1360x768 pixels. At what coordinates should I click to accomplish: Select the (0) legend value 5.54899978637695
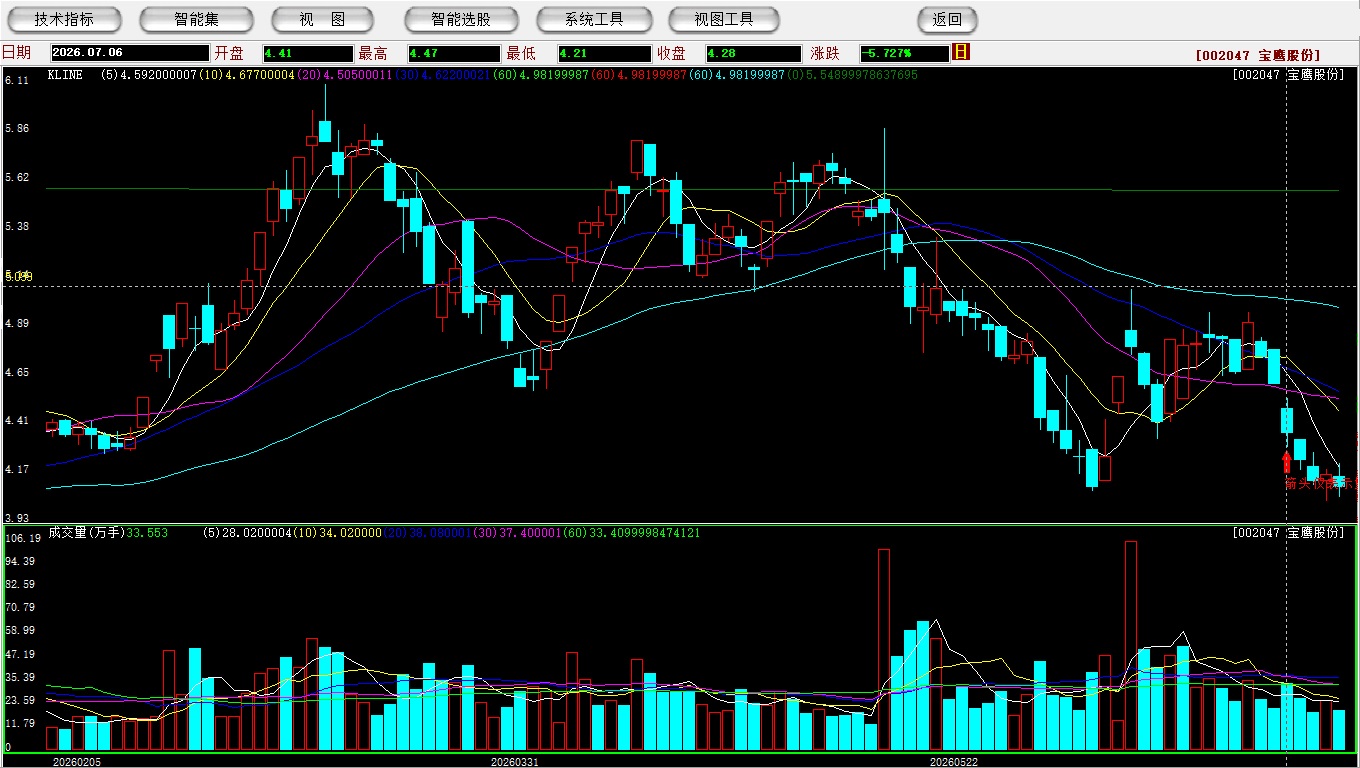pyautogui.click(x=853, y=75)
